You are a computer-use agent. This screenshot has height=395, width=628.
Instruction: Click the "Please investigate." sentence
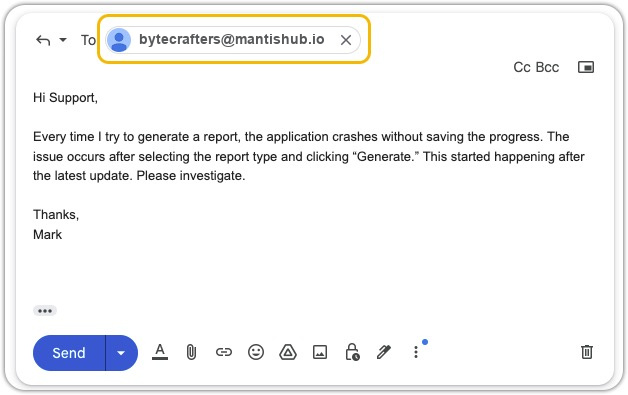coord(191,176)
